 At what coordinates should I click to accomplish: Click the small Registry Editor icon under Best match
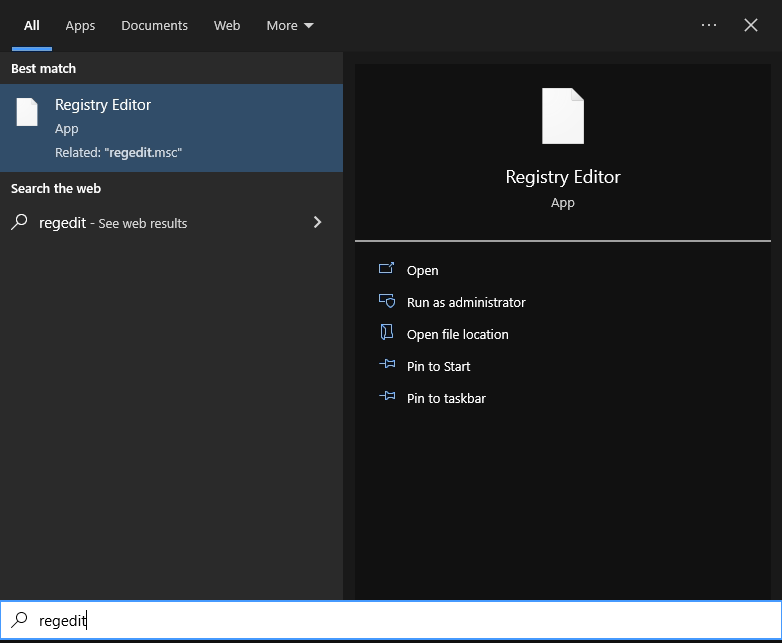click(x=27, y=113)
